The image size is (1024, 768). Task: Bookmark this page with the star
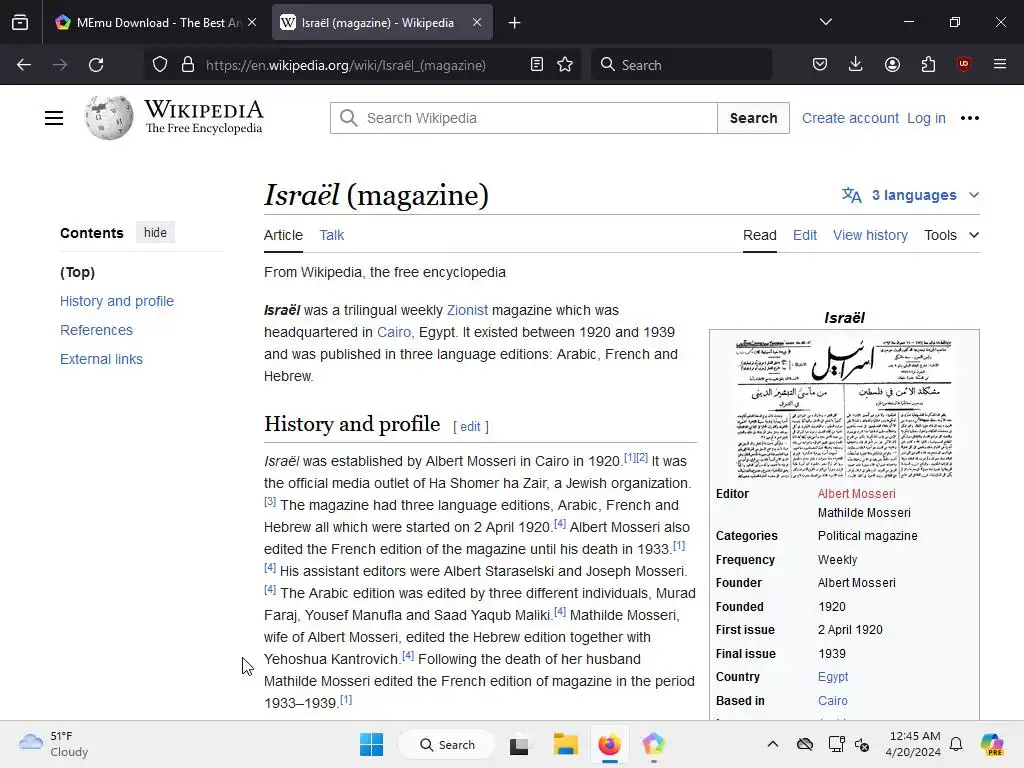pyautogui.click(x=565, y=65)
